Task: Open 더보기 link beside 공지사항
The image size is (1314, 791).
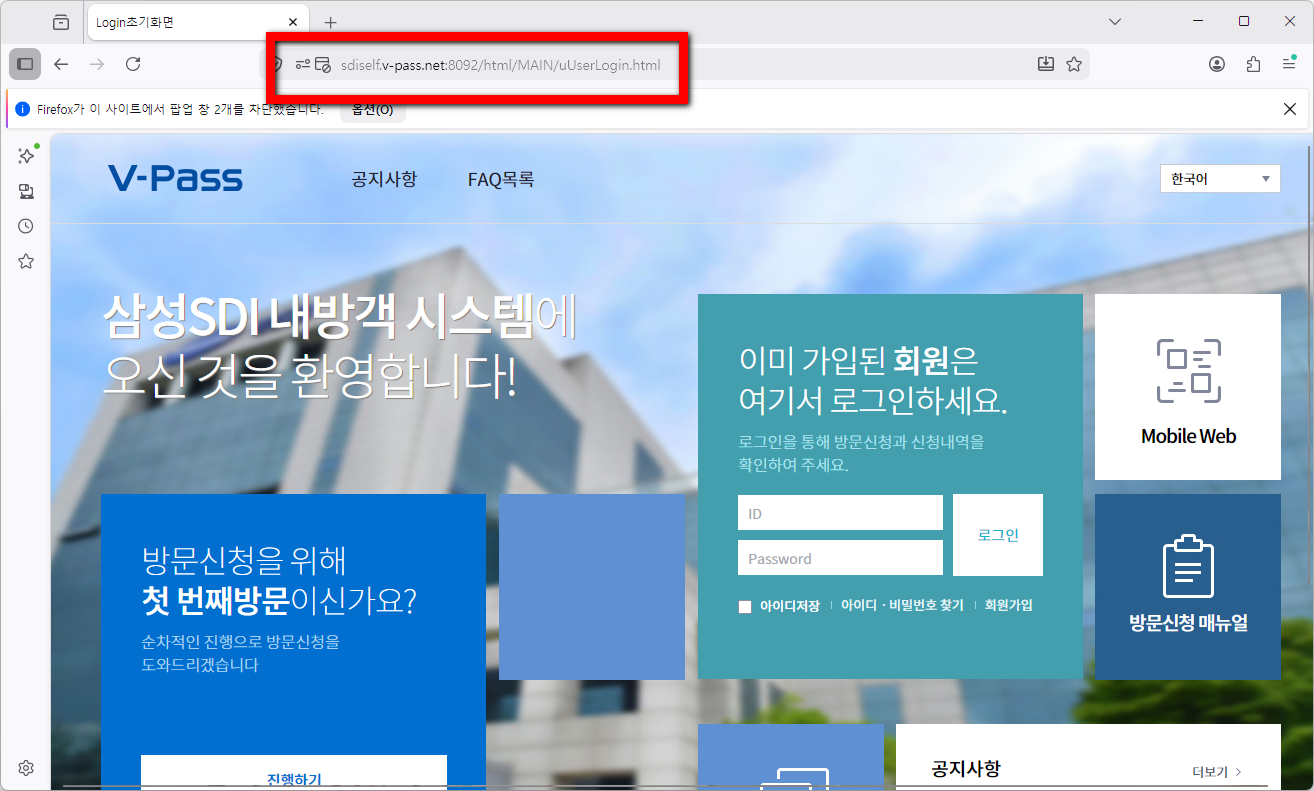Action: 1217,772
